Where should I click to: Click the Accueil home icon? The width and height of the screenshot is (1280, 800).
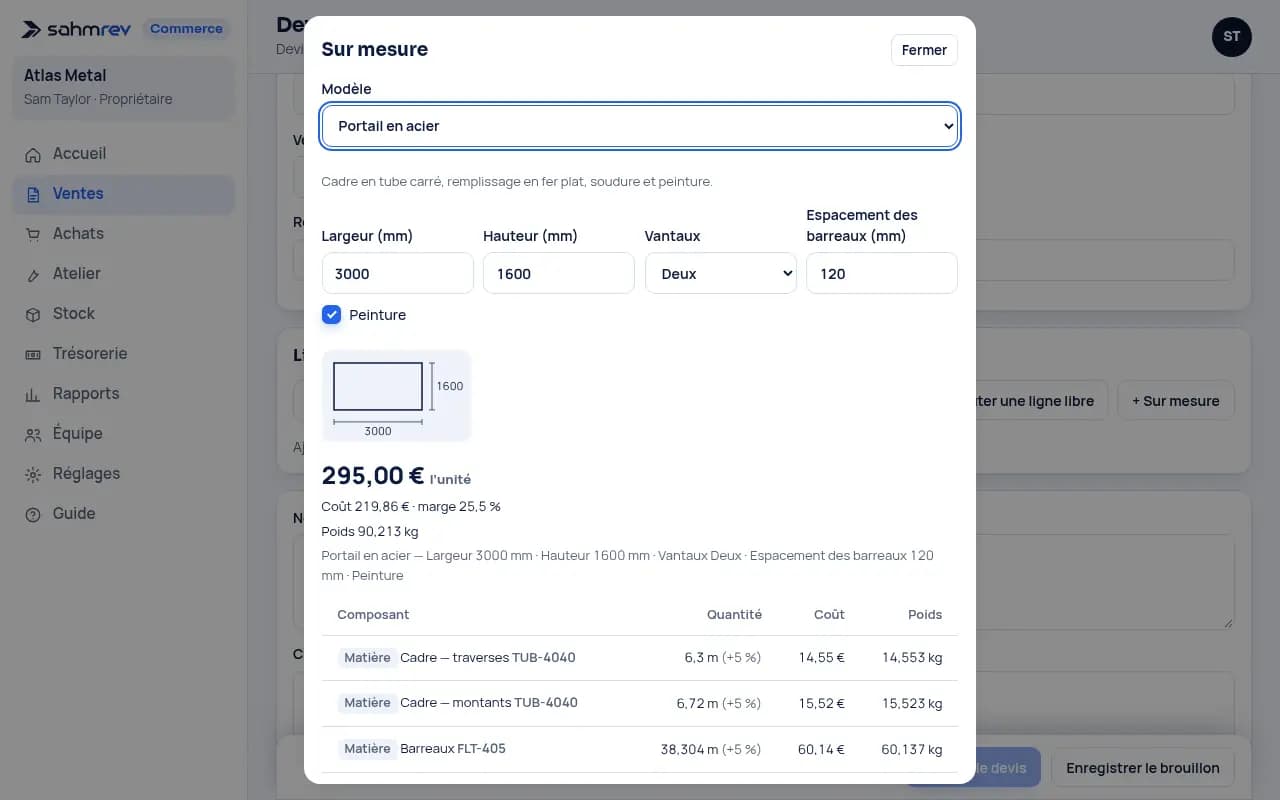[x=33, y=154]
